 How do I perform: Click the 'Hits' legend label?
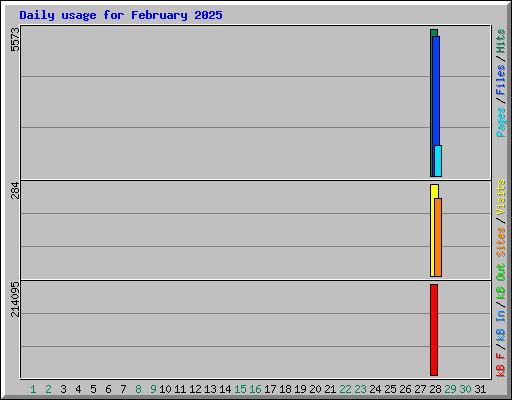click(x=500, y=41)
